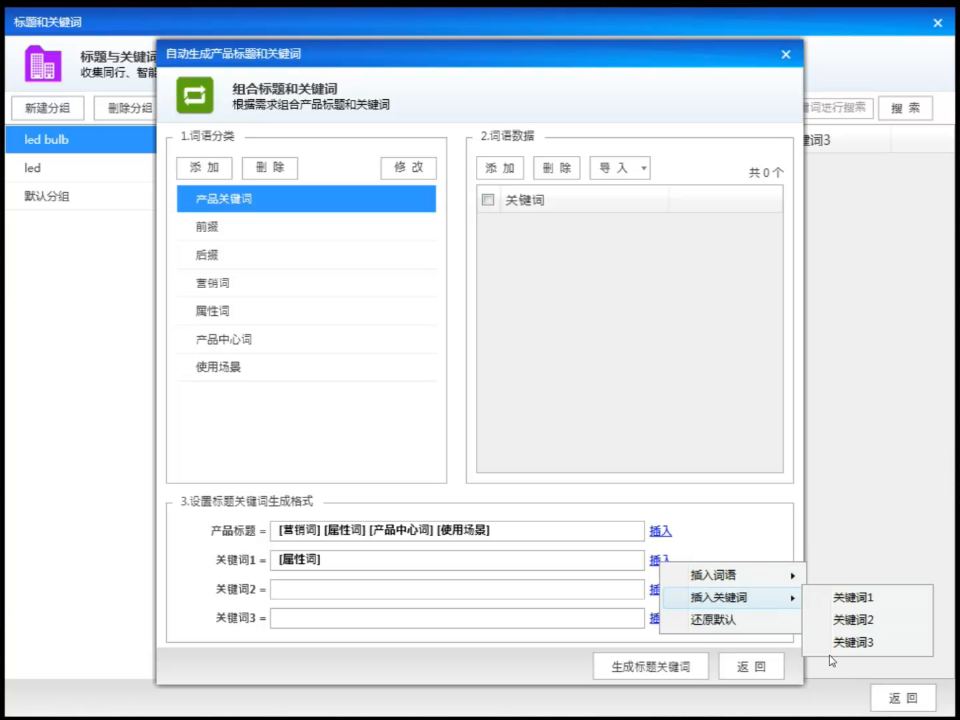
Task: Select the 营销词 category row
Action: pyautogui.click(x=306, y=283)
